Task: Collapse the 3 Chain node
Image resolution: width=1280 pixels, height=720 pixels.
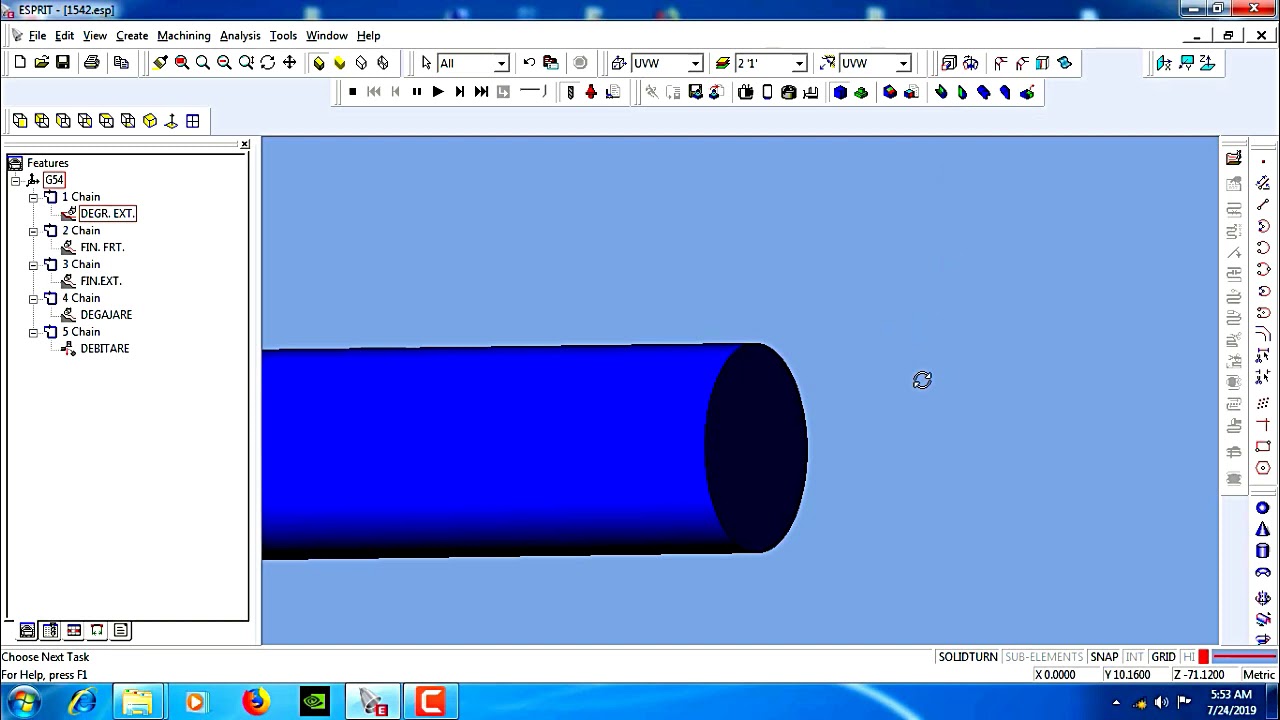Action: pyautogui.click(x=33, y=265)
